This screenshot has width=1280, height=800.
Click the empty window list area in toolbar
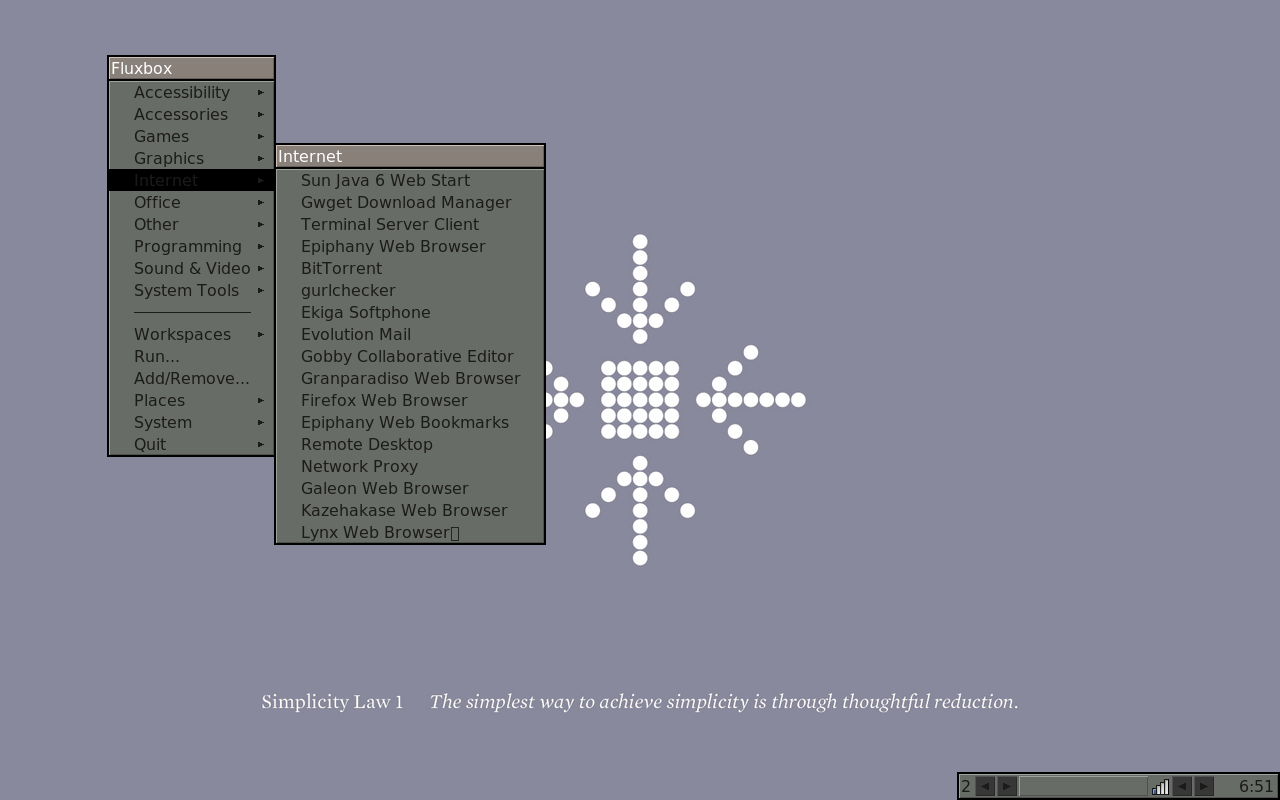[1083, 786]
